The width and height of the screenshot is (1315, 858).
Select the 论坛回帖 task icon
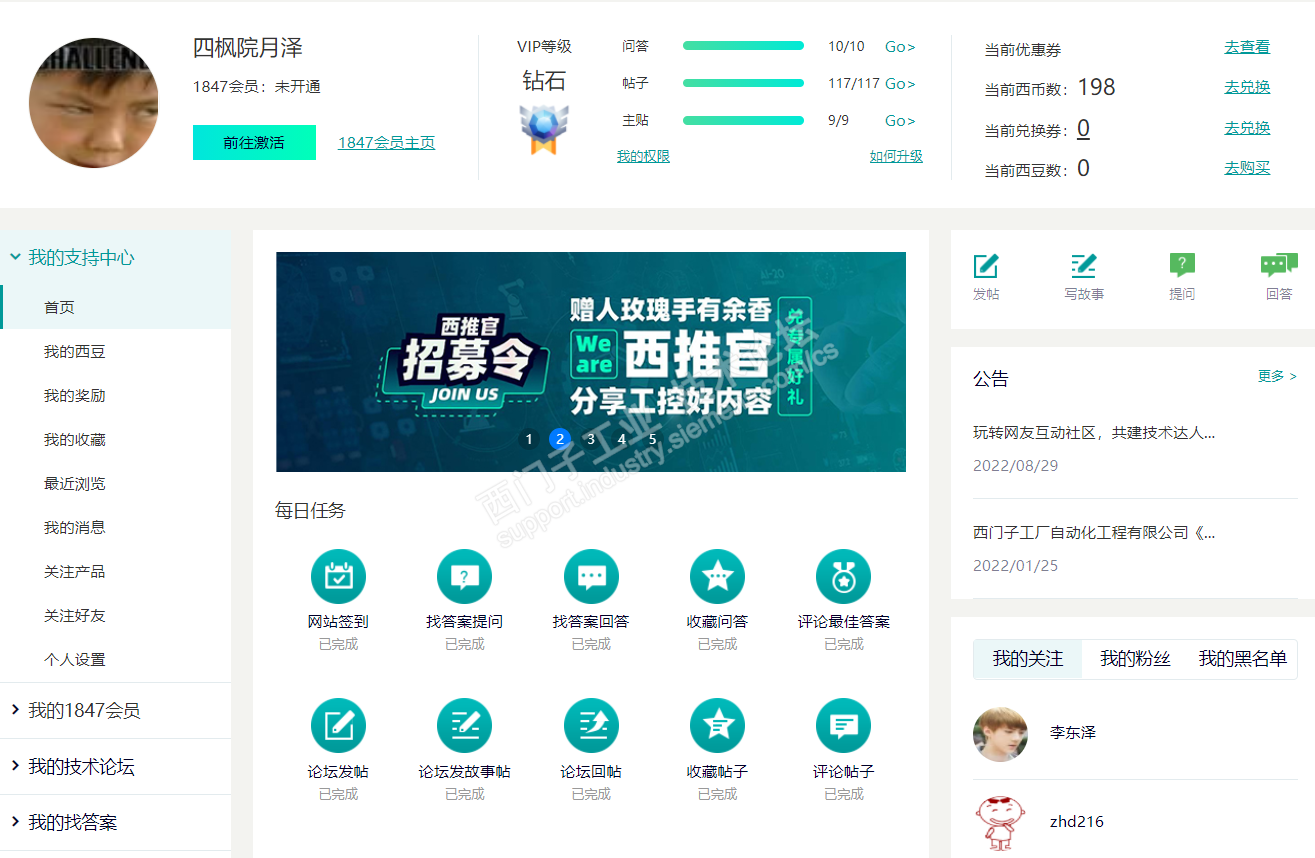tap(591, 726)
